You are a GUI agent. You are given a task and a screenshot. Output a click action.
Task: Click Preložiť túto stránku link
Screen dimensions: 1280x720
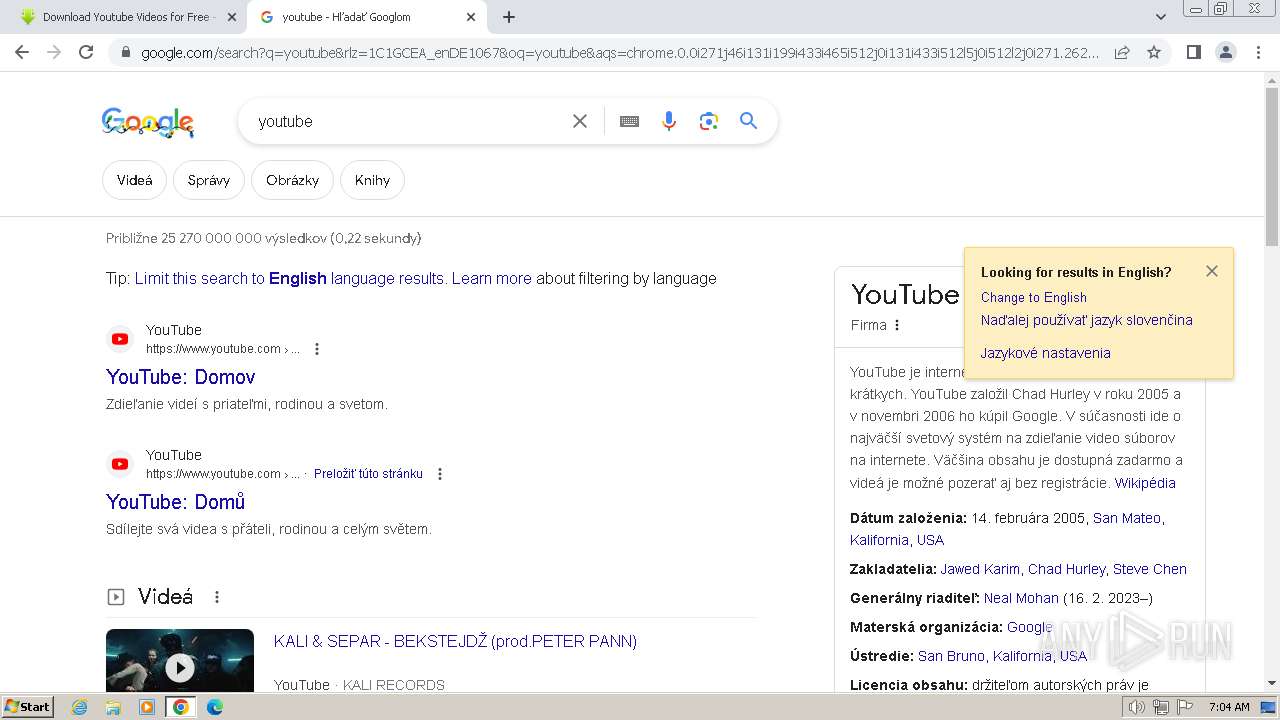tap(368, 474)
